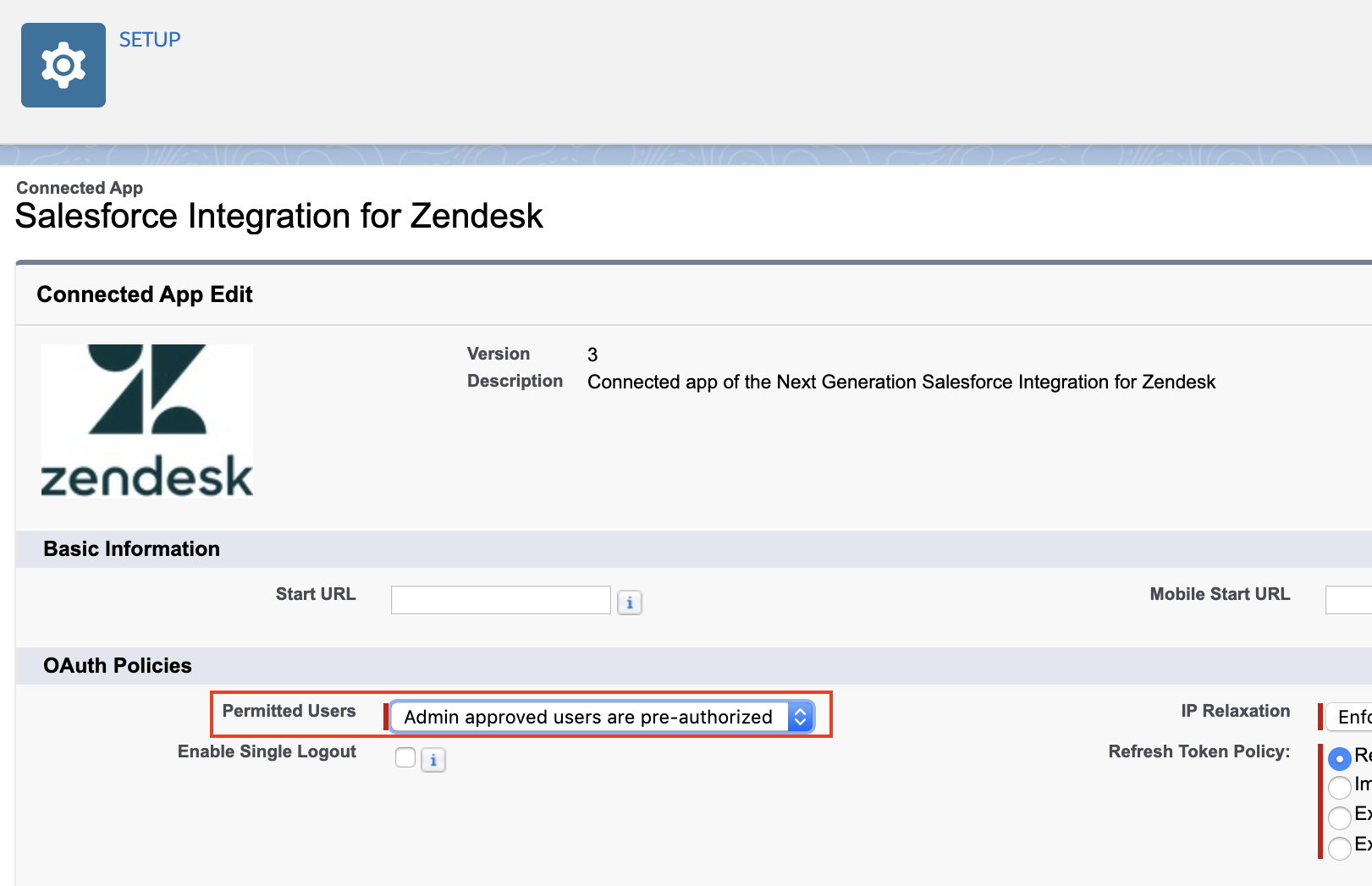Image resolution: width=1372 pixels, height=886 pixels.
Task: Select the second Refresh Token Policy radio option
Action: [x=1340, y=787]
